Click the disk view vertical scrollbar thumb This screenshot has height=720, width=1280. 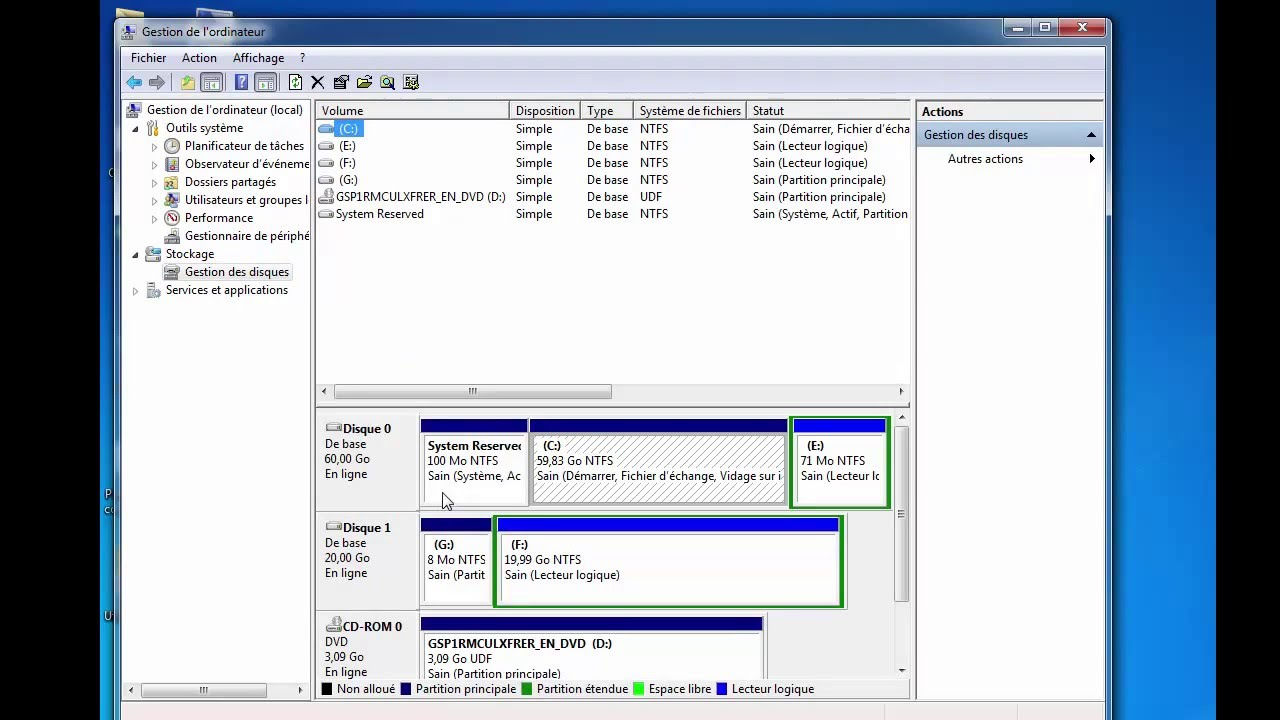click(901, 514)
